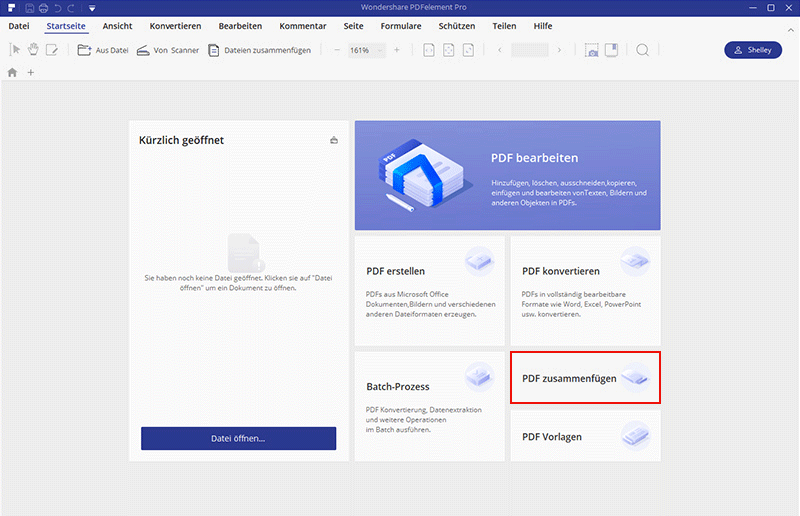The height and width of the screenshot is (516, 800).
Task: Click the Datei öffnen button
Action: coord(238,438)
